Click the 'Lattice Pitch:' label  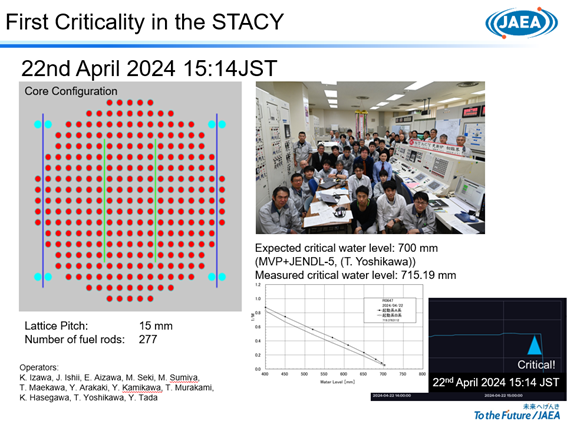point(56,326)
